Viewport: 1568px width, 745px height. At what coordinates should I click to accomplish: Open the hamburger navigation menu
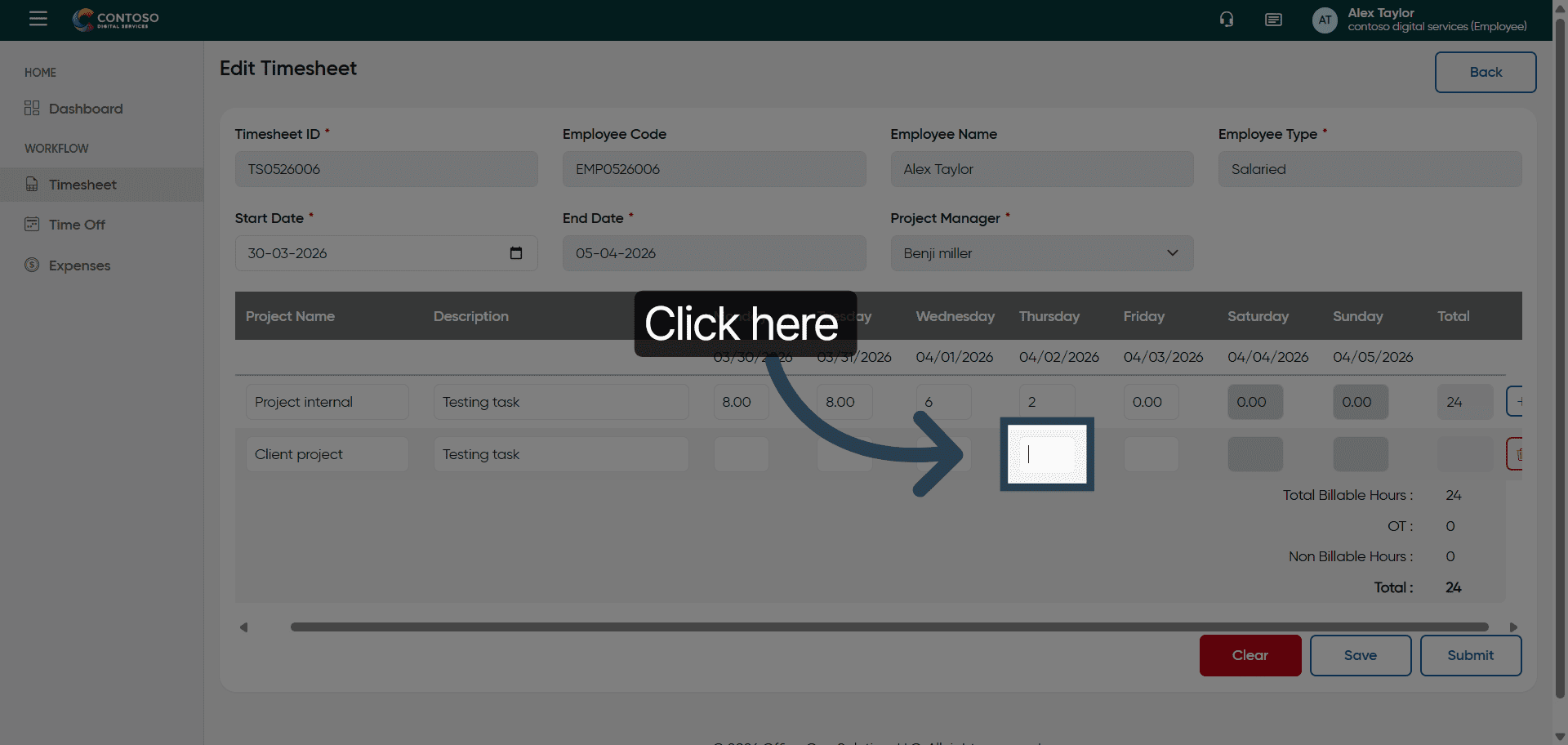coord(38,19)
